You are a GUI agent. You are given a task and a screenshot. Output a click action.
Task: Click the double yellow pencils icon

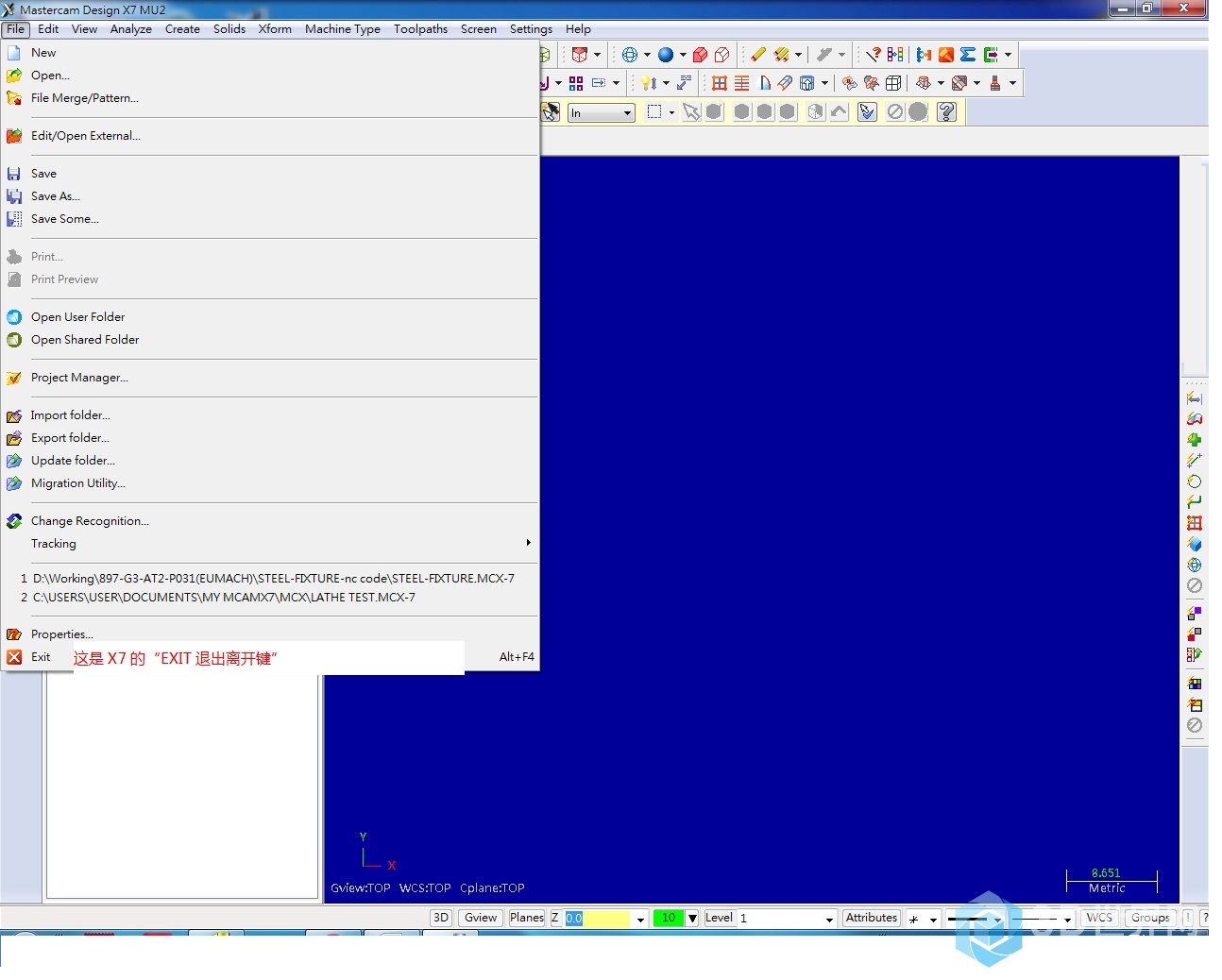(782, 55)
